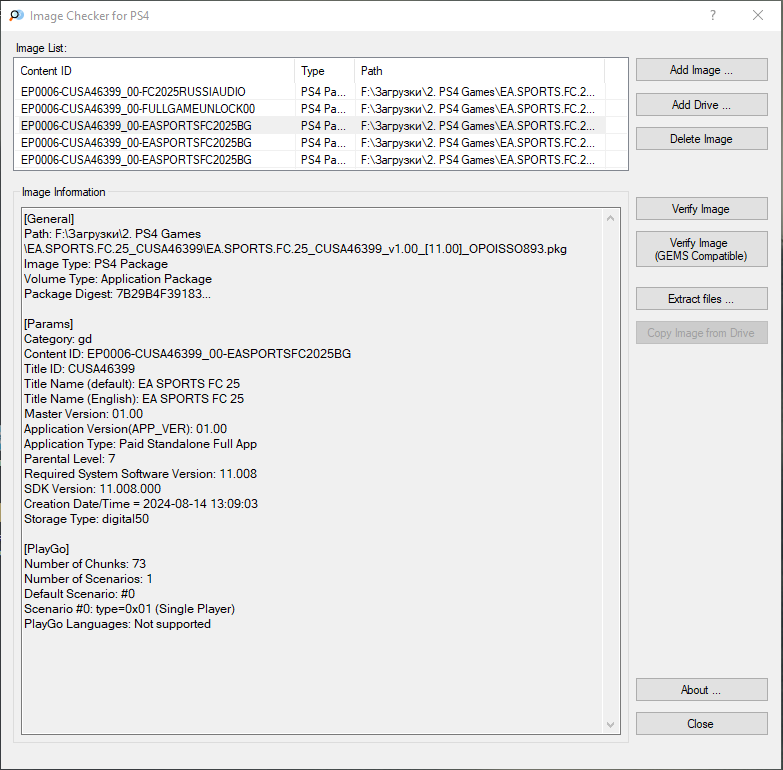
Task: Click the Add Drive button
Action: pyautogui.click(x=701, y=105)
